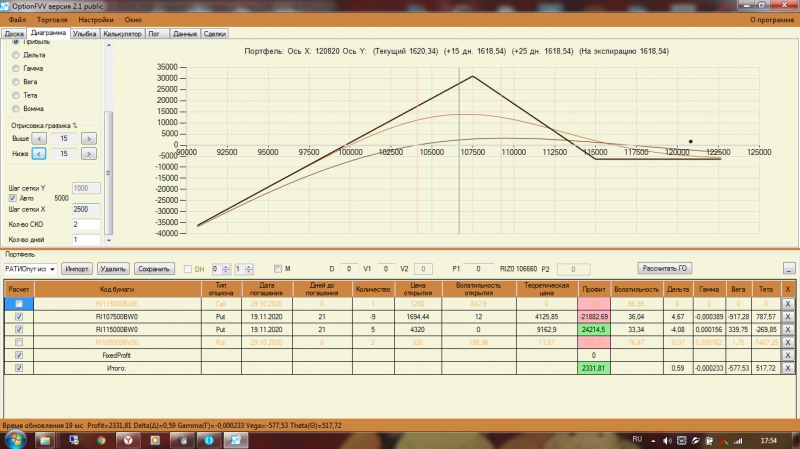Open the РАТИОпут portfolio dropdown

30,269
